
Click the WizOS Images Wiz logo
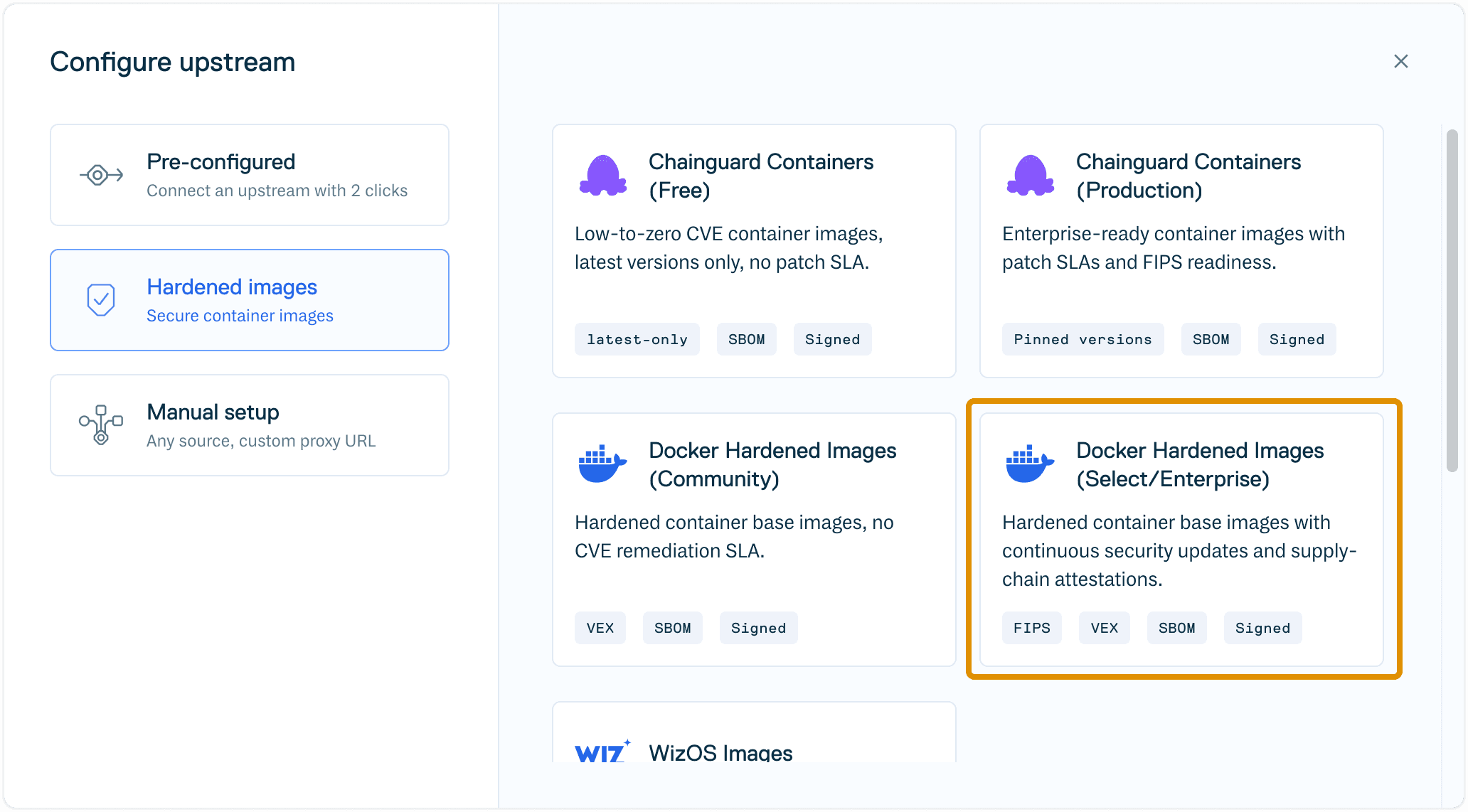(603, 752)
